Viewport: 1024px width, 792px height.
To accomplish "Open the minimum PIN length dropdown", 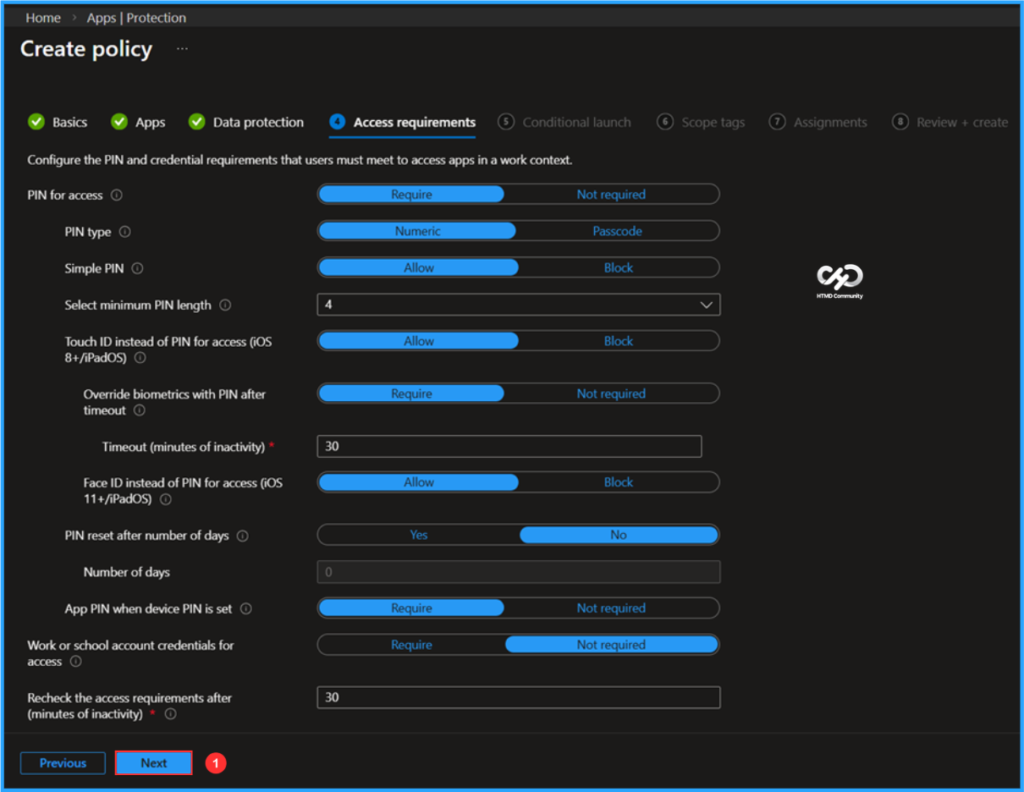I will (x=707, y=304).
